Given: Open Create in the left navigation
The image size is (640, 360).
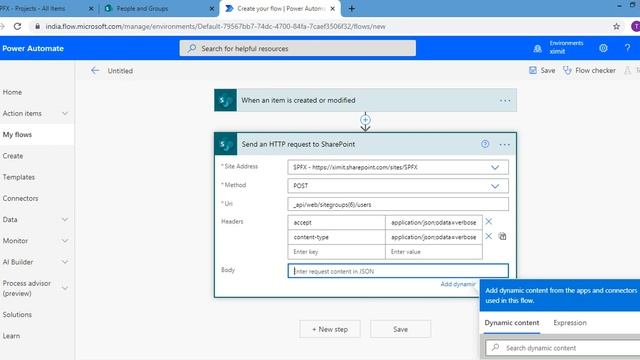Looking at the screenshot, I should click(13, 156).
